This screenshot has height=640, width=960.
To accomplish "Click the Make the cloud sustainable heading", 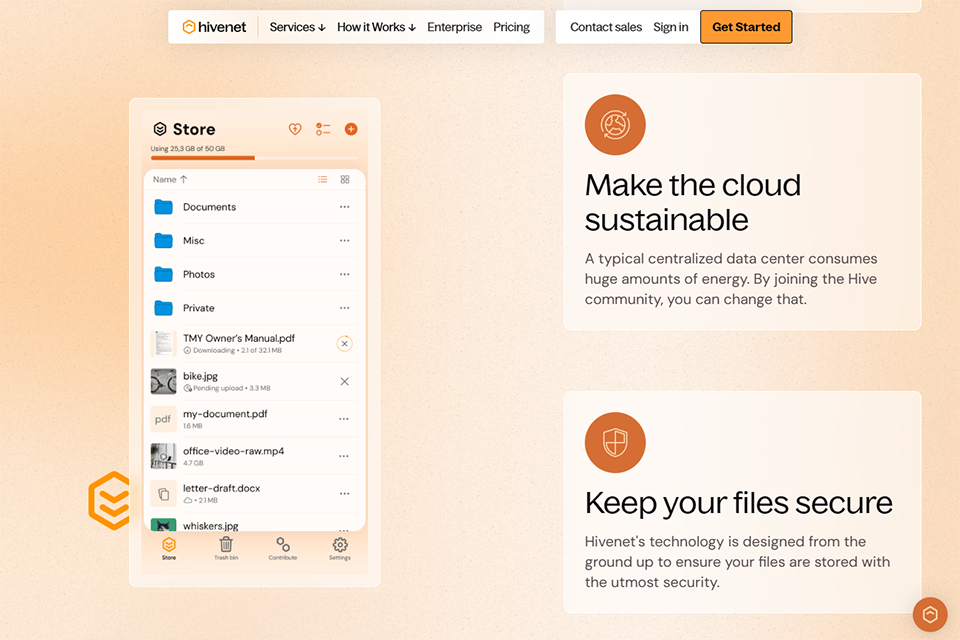I will [692, 202].
